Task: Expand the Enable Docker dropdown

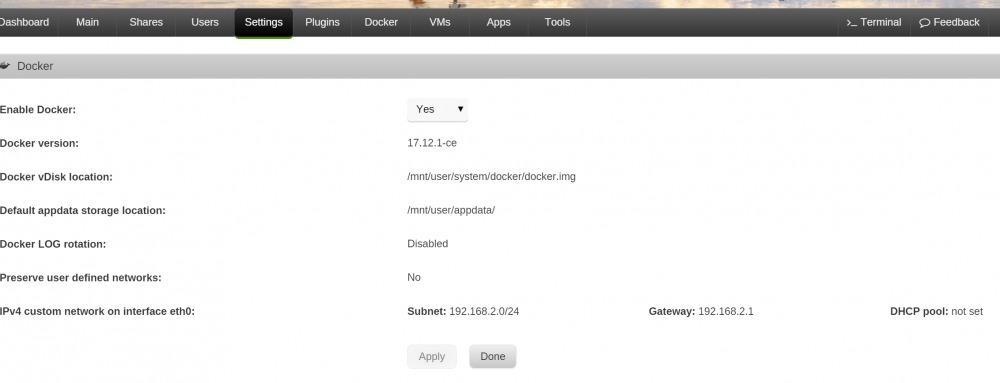Action: click(x=438, y=110)
